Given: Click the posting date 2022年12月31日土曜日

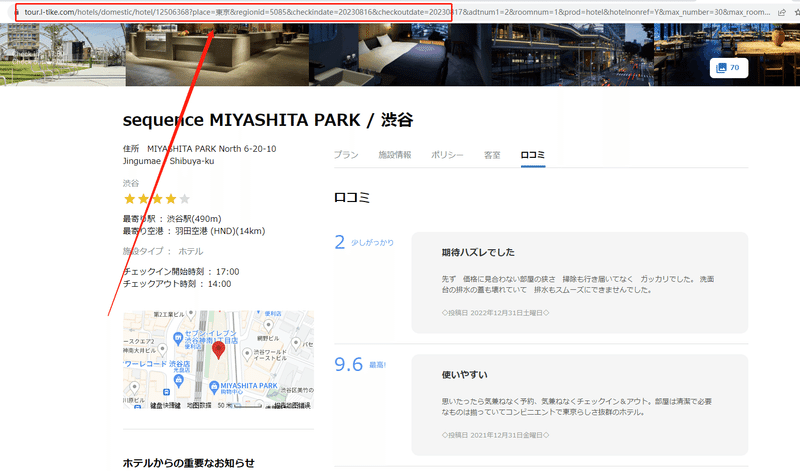Looking at the screenshot, I should (x=495, y=313).
